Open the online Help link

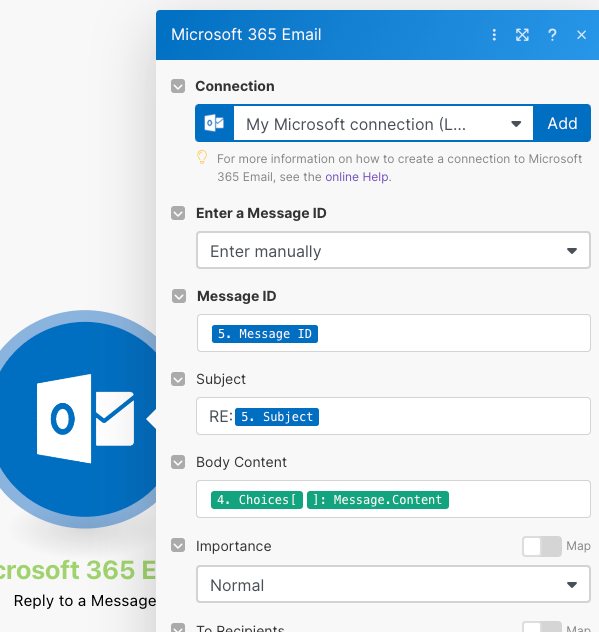pyautogui.click(x=357, y=177)
